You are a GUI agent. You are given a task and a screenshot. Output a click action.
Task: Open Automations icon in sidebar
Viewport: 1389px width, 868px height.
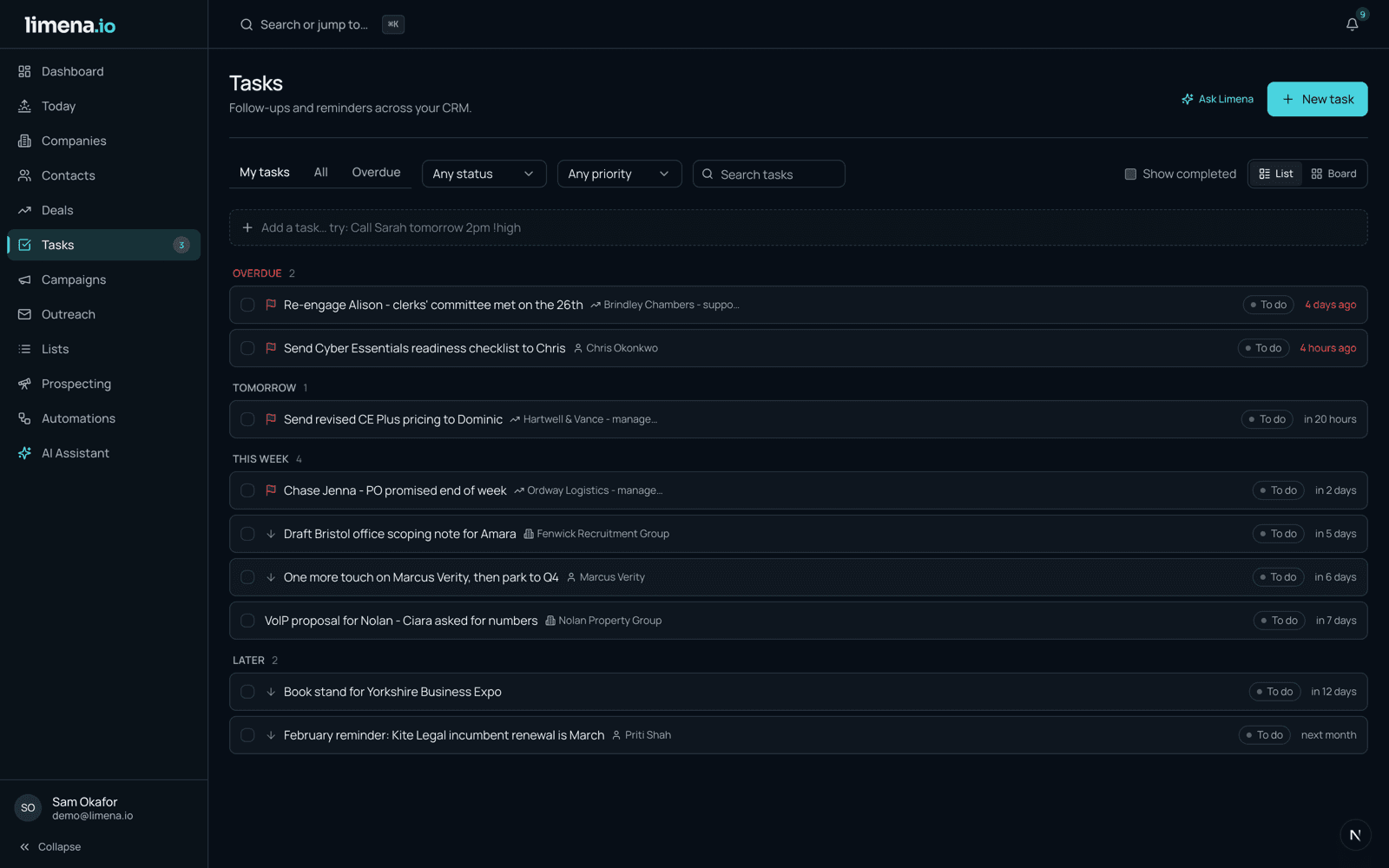point(24,418)
